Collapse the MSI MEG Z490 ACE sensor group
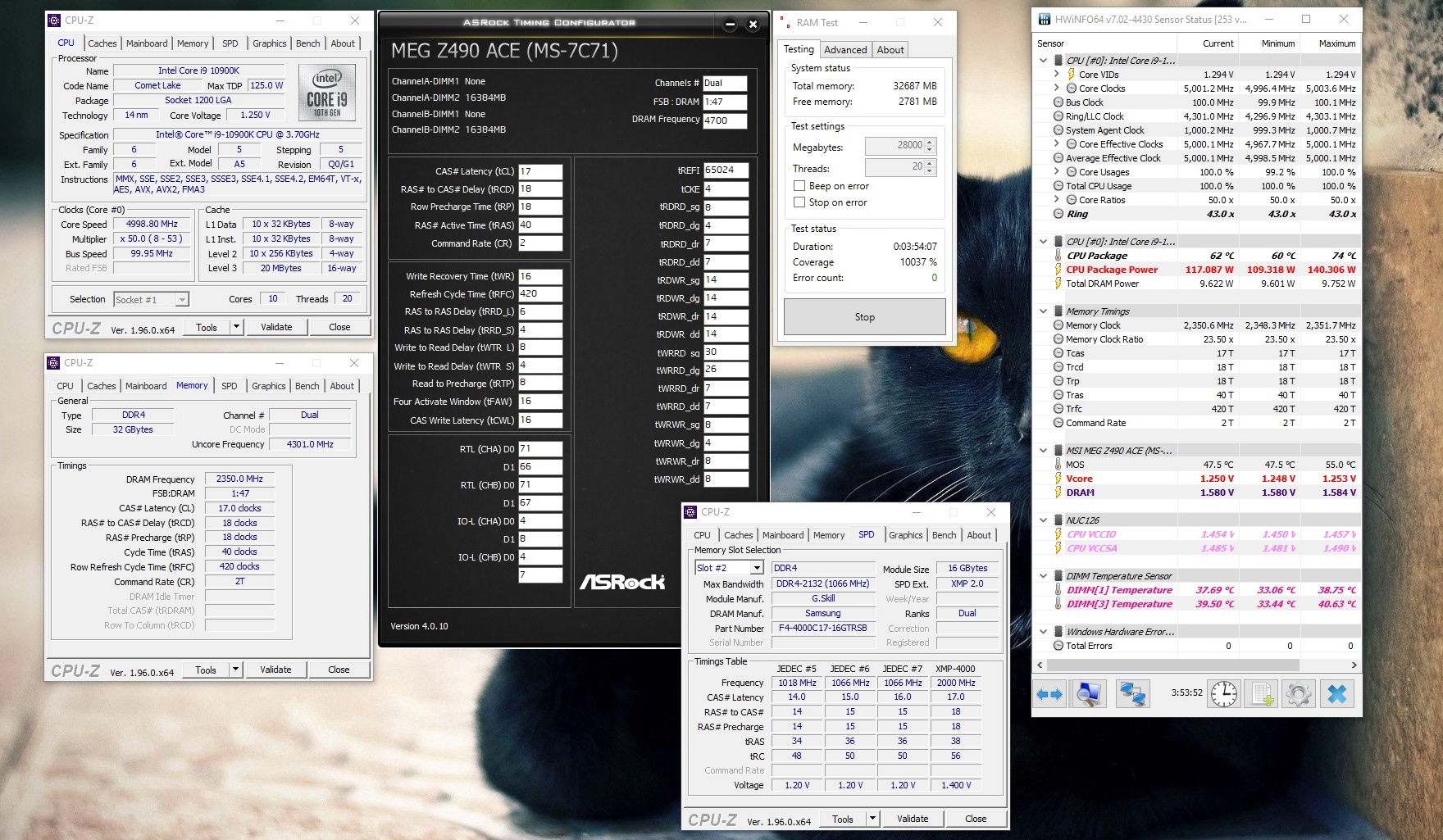 click(x=1043, y=451)
